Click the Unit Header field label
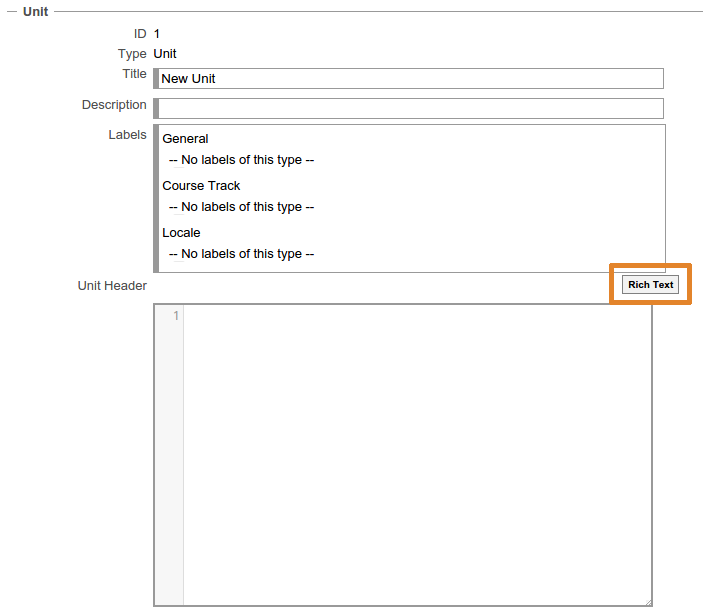The width and height of the screenshot is (711, 612). click(x=112, y=286)
